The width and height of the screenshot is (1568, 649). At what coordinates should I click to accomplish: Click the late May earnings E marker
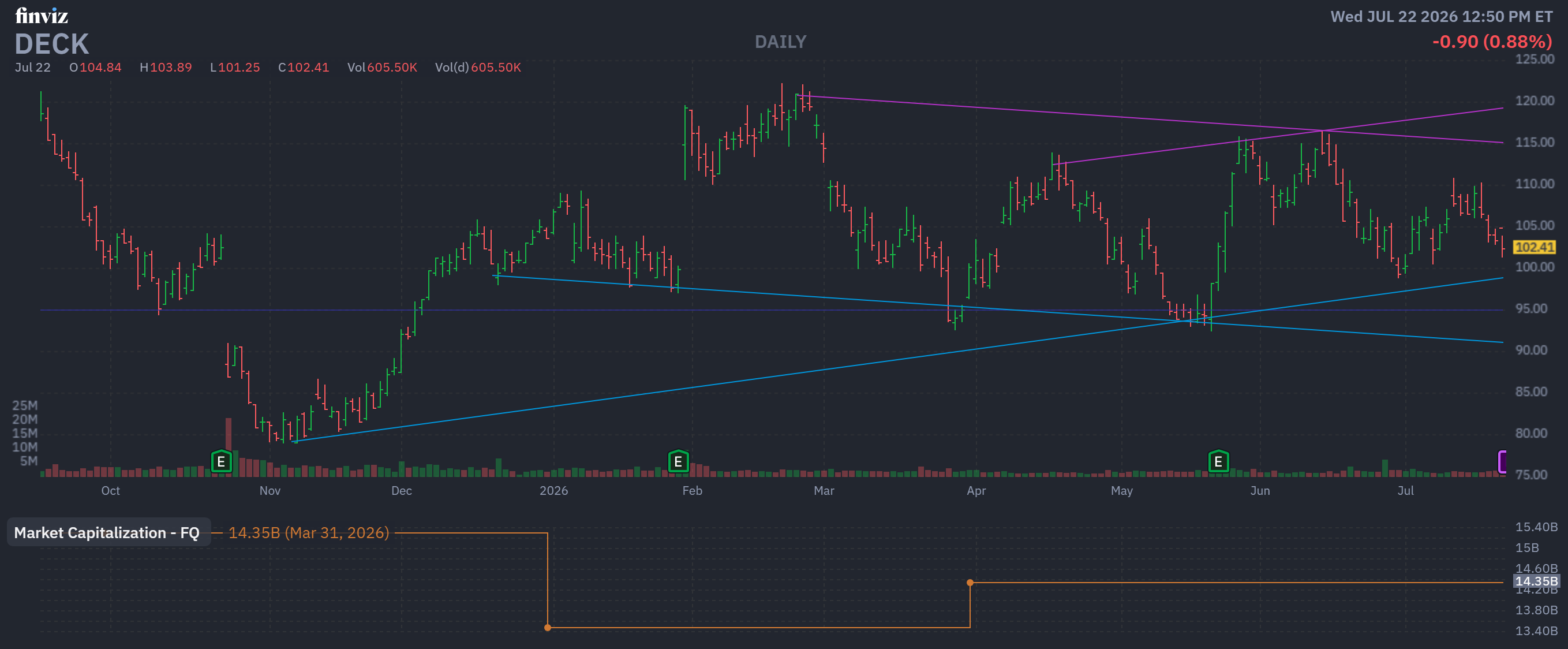click(1218, 461)
